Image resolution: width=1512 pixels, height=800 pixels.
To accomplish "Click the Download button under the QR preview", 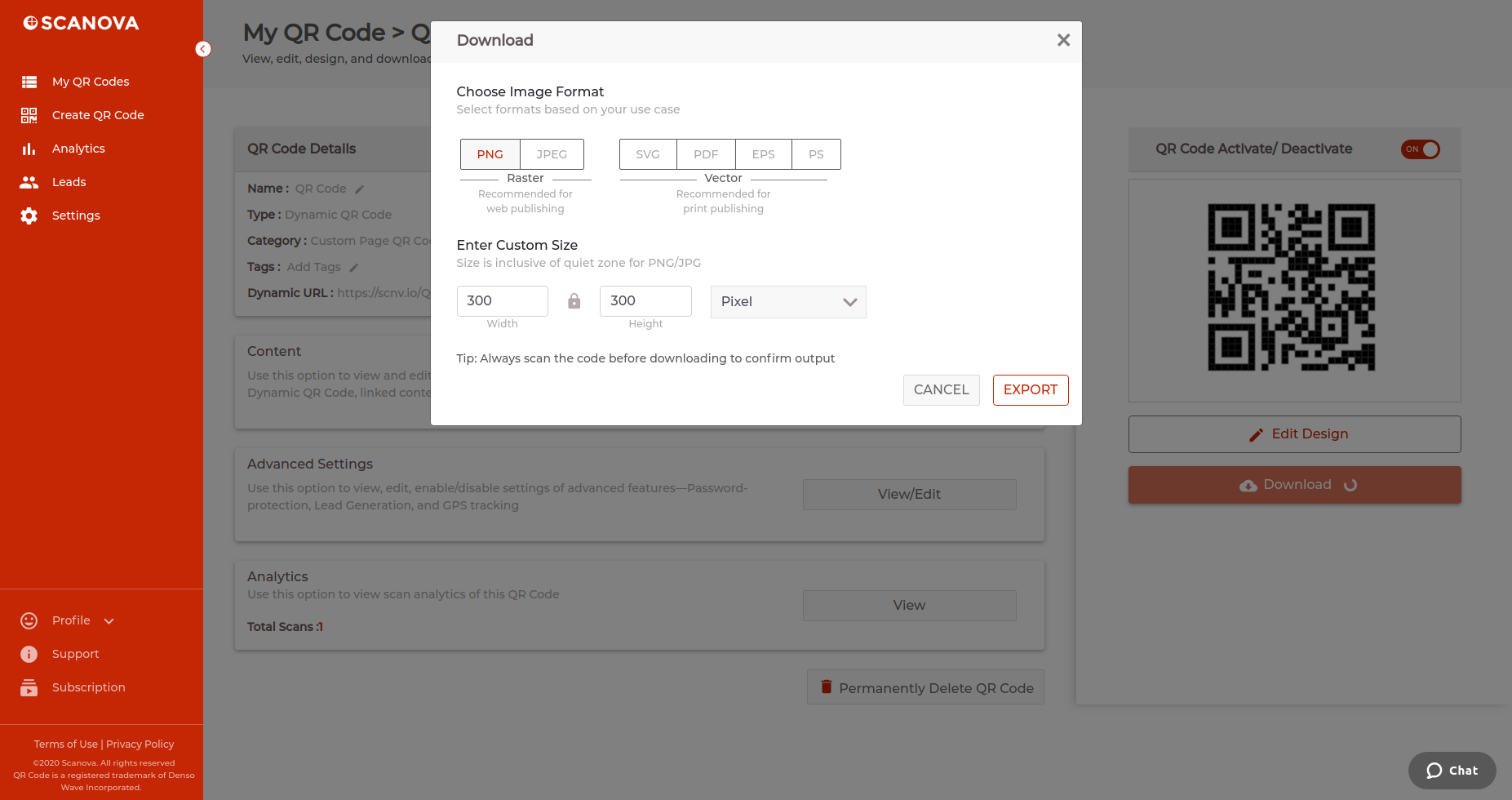I will click(x=1295, y=485).
